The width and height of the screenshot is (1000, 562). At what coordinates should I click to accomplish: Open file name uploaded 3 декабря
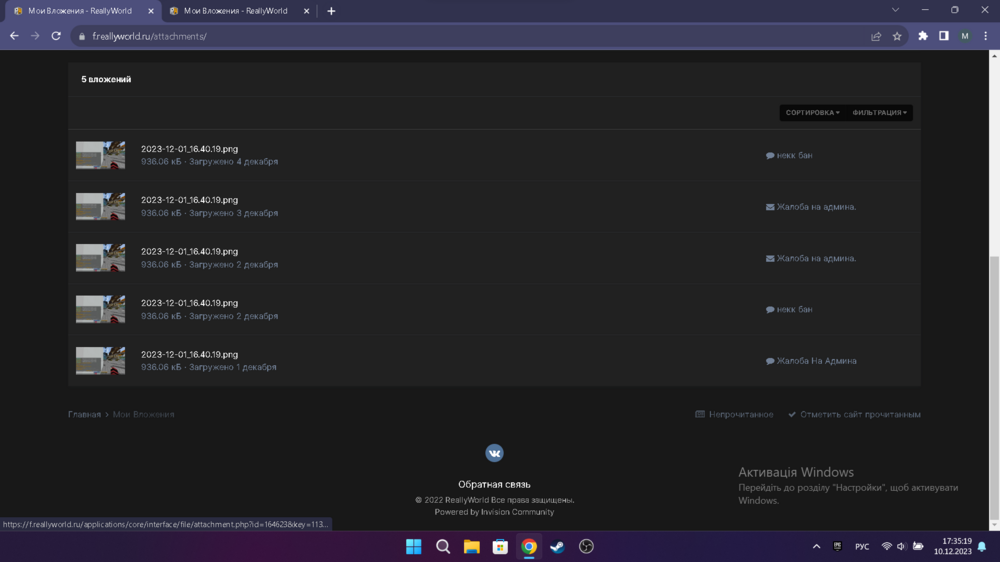tap(189, 200)
